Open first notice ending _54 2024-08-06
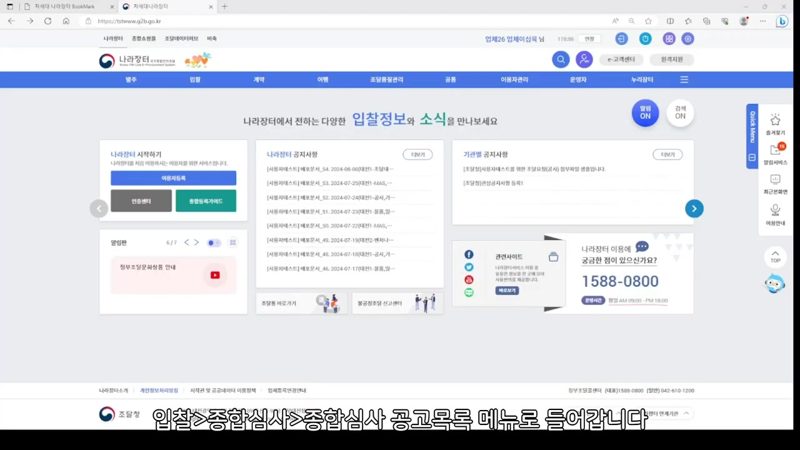 tap(330, 169)
